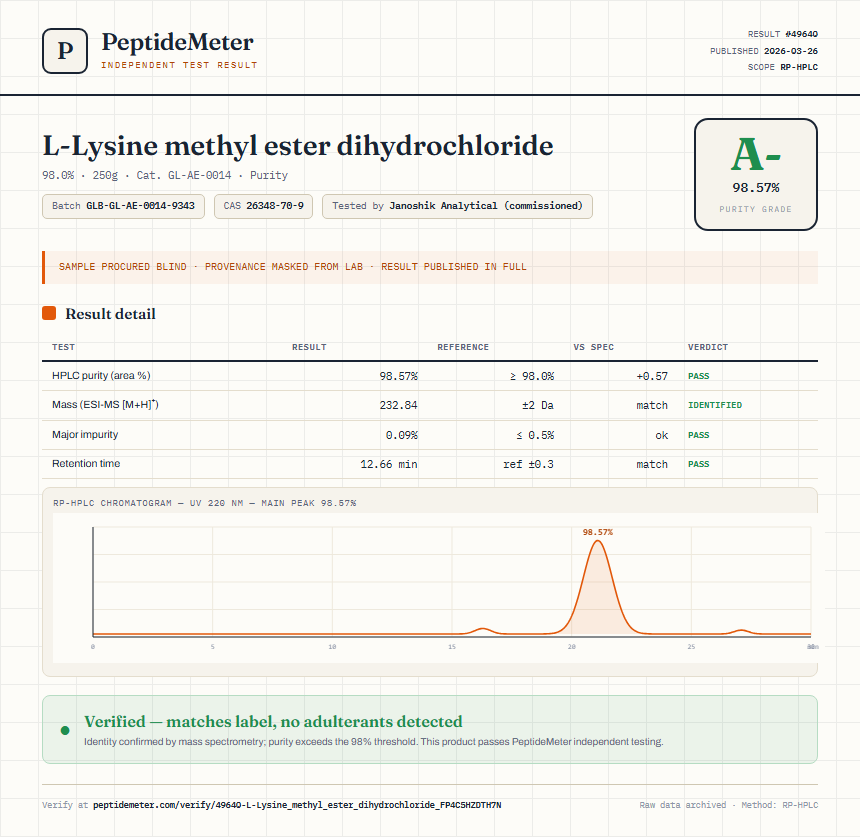This screenshot has width=860, height=837.
Task: Click the INDEPENDENT TEST RESULT subtitle
Action: [x=179, y=65]
